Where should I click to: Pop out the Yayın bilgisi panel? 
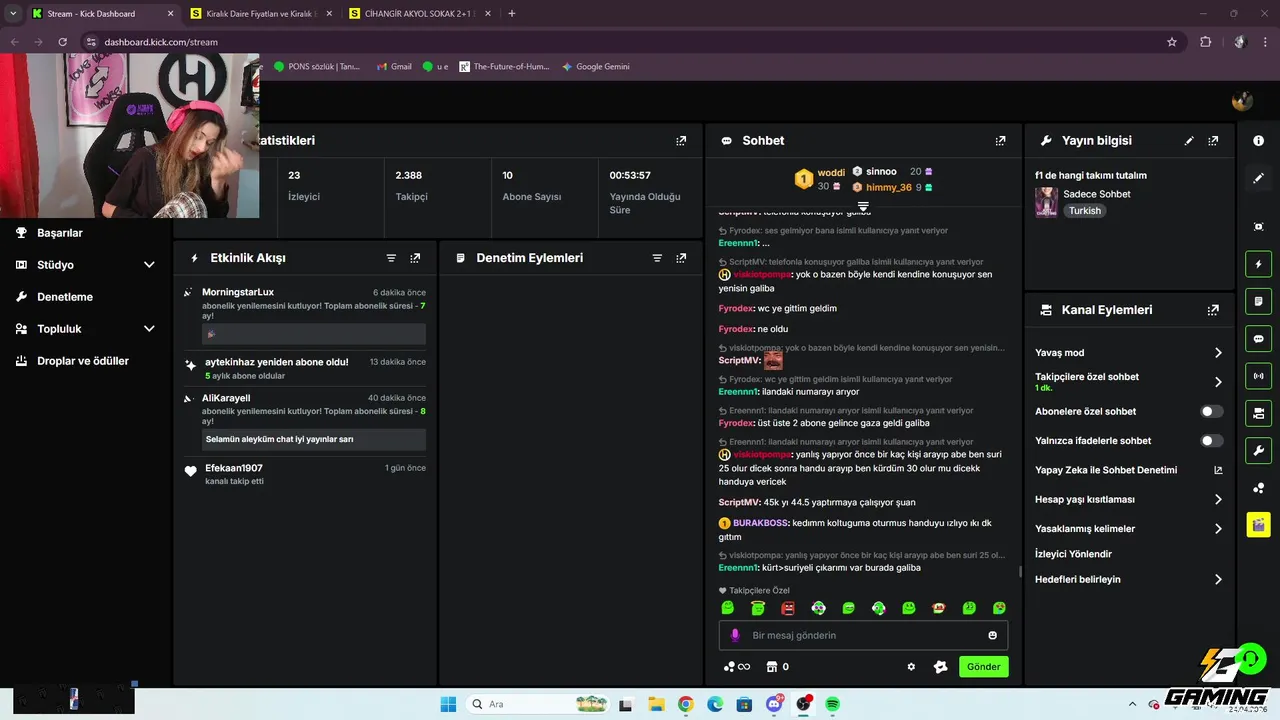1213,141
